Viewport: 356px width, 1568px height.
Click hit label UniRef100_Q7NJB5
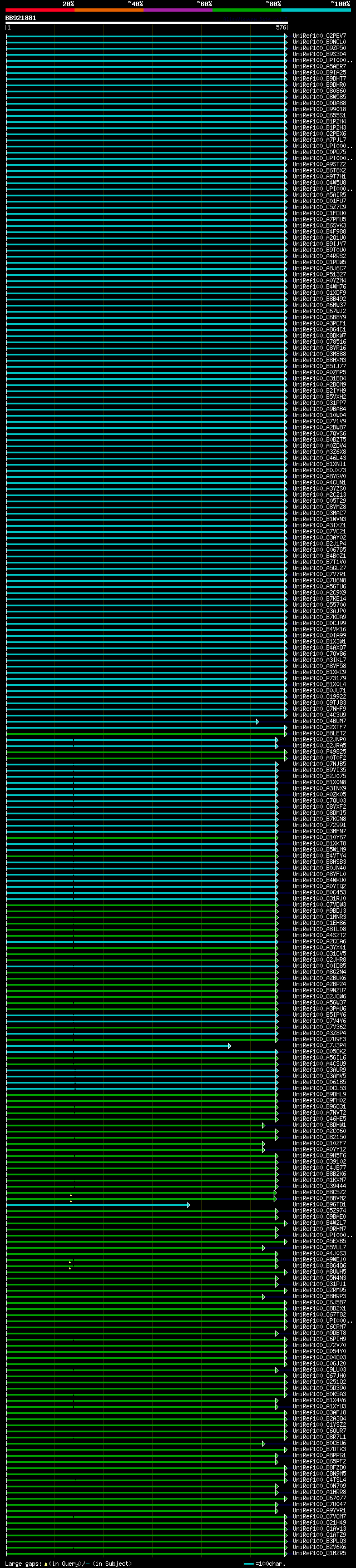[x=319, y=764]
